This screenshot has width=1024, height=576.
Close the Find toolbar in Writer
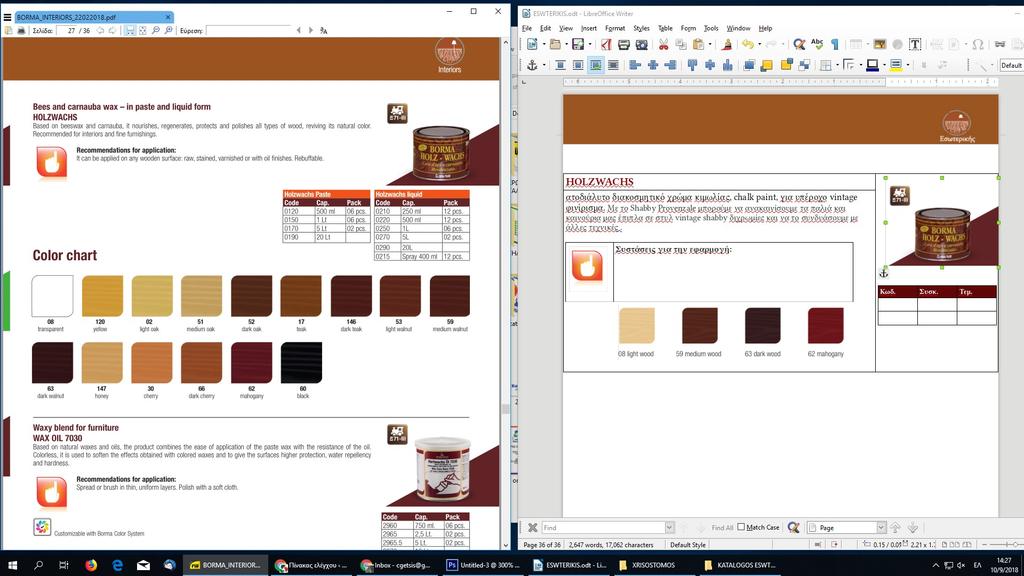[532, 528]
